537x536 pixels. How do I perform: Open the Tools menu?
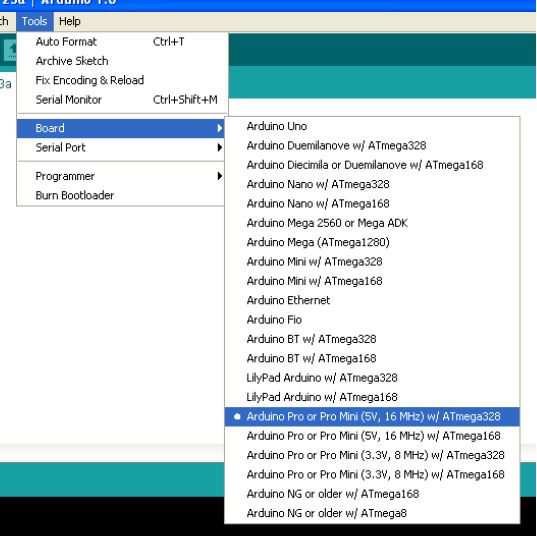pos(34,22)
